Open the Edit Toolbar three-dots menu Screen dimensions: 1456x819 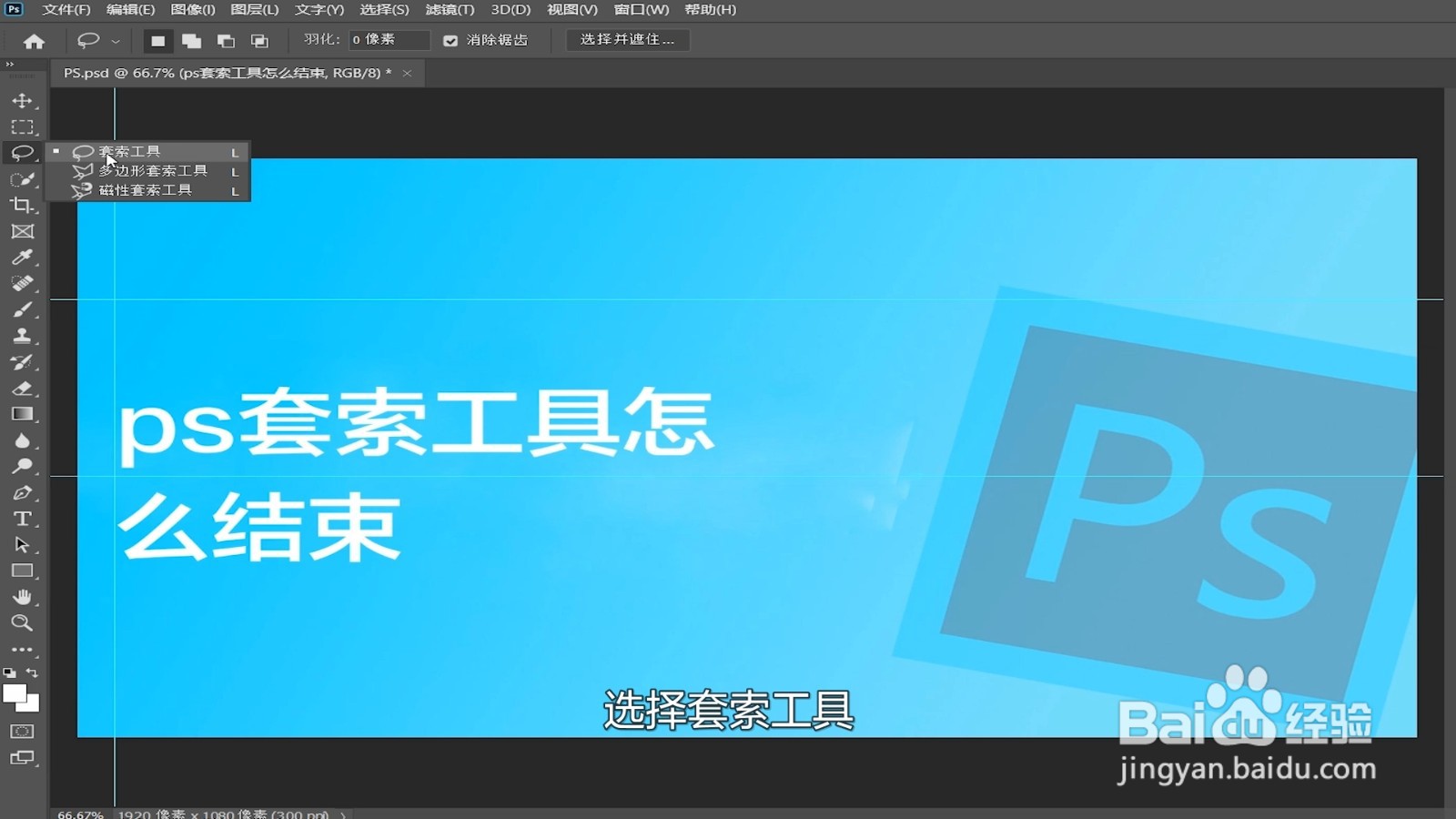point(23,650)
